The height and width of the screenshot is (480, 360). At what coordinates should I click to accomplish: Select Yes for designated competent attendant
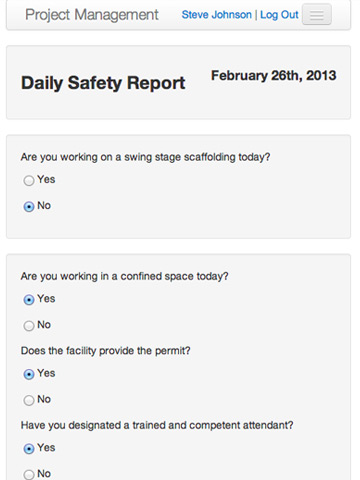pyautogui.click(x=29, y=449)
